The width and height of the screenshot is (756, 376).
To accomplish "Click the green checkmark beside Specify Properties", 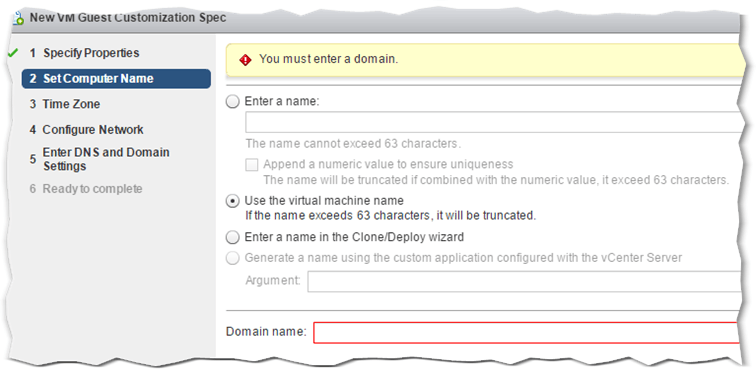I will click(13, 53).
